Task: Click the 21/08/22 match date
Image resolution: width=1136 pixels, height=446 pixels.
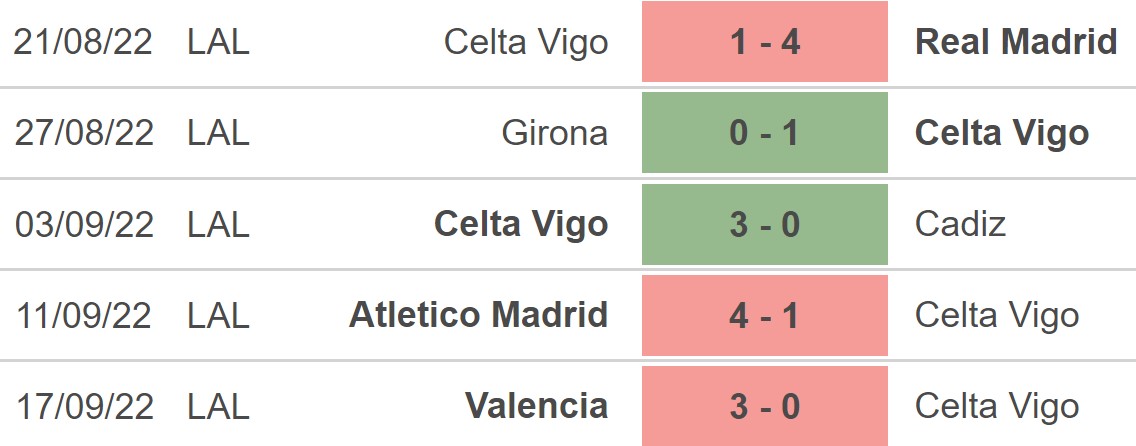Action: [x=84, y=42]
